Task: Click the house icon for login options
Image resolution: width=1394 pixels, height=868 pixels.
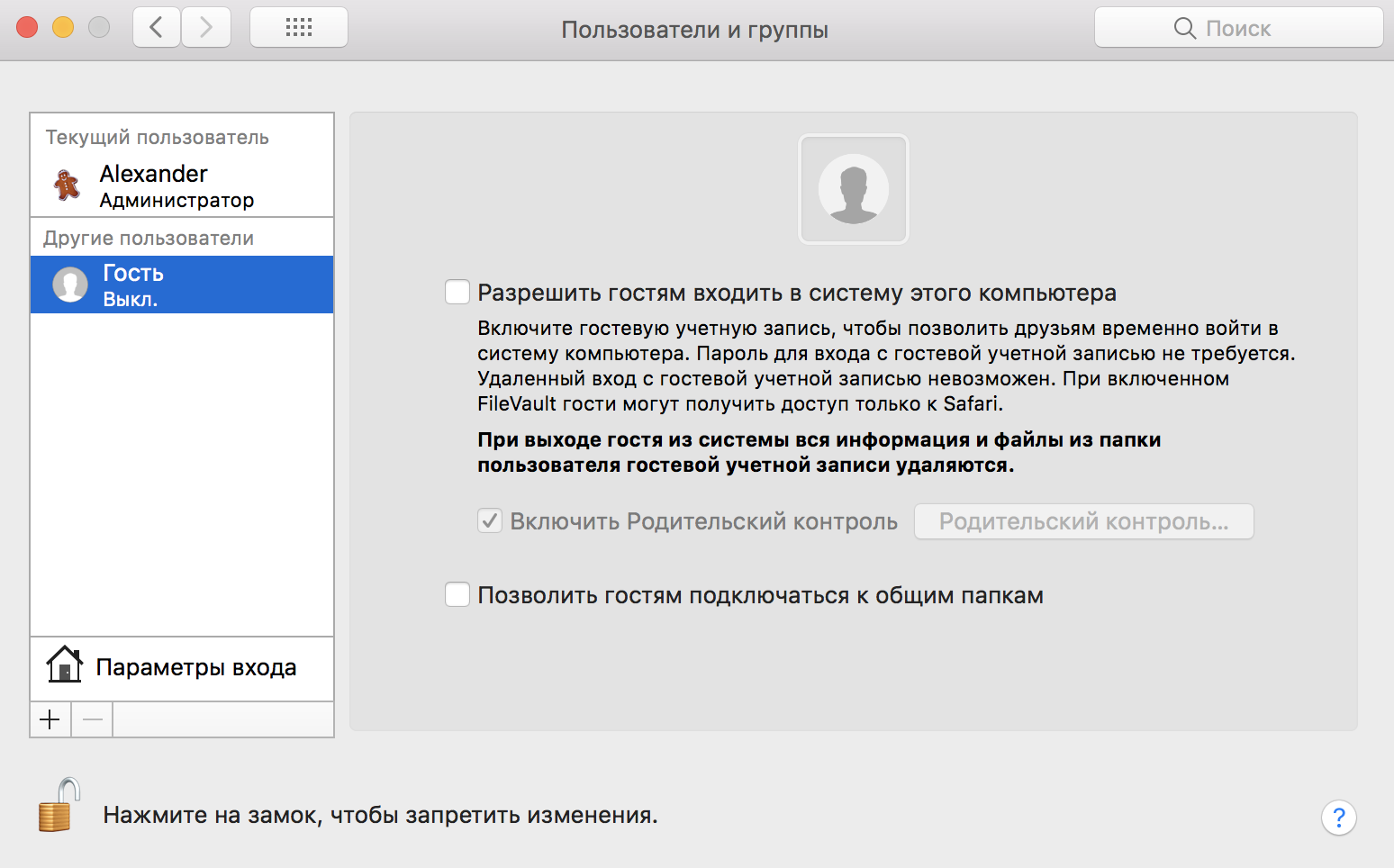Action: (65, 665)
